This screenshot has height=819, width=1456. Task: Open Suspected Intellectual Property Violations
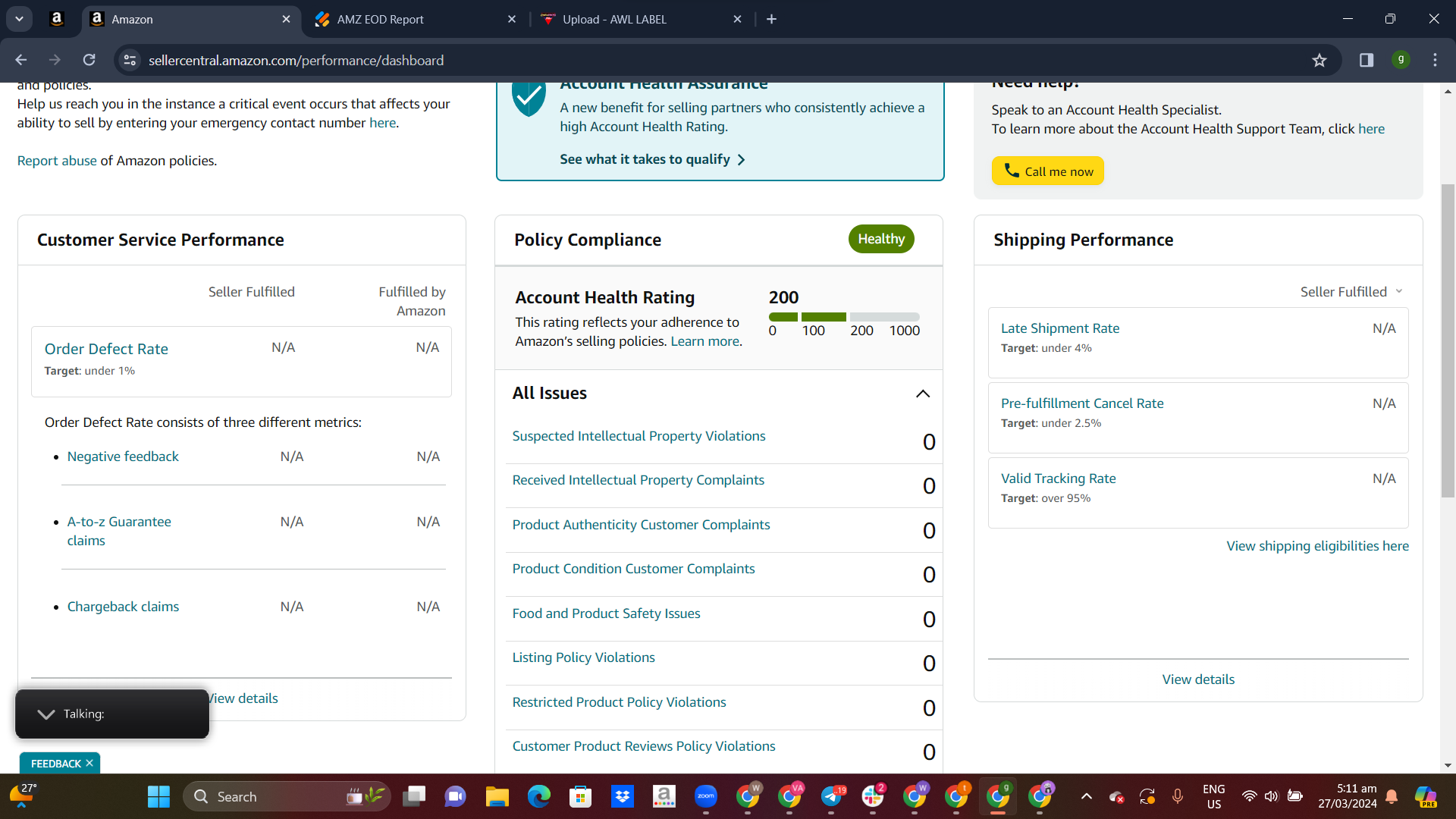coord(639,436)
